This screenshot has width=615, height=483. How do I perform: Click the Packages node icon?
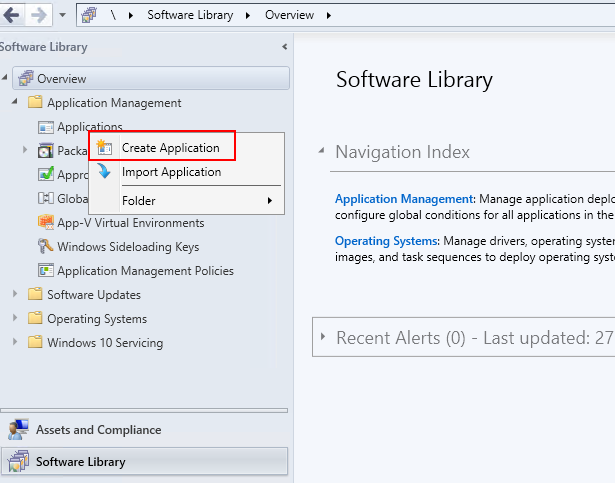pyautogui.click(x=45, y=151)
